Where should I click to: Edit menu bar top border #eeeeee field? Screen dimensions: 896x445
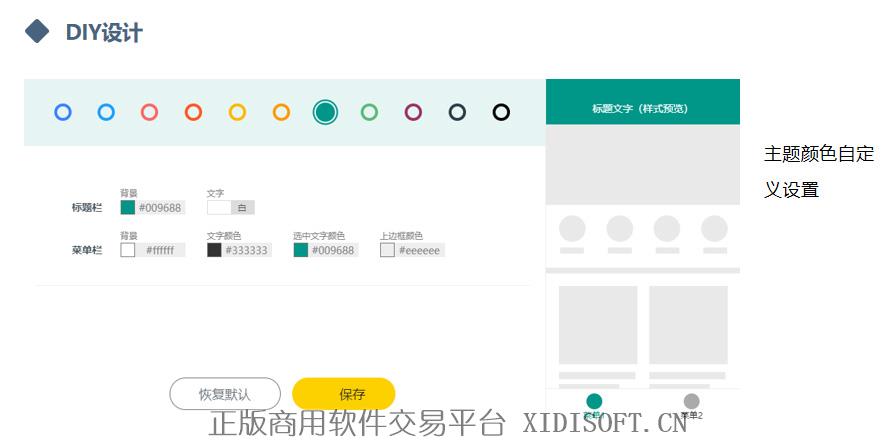pyautogui.click(x=420, y=250)
